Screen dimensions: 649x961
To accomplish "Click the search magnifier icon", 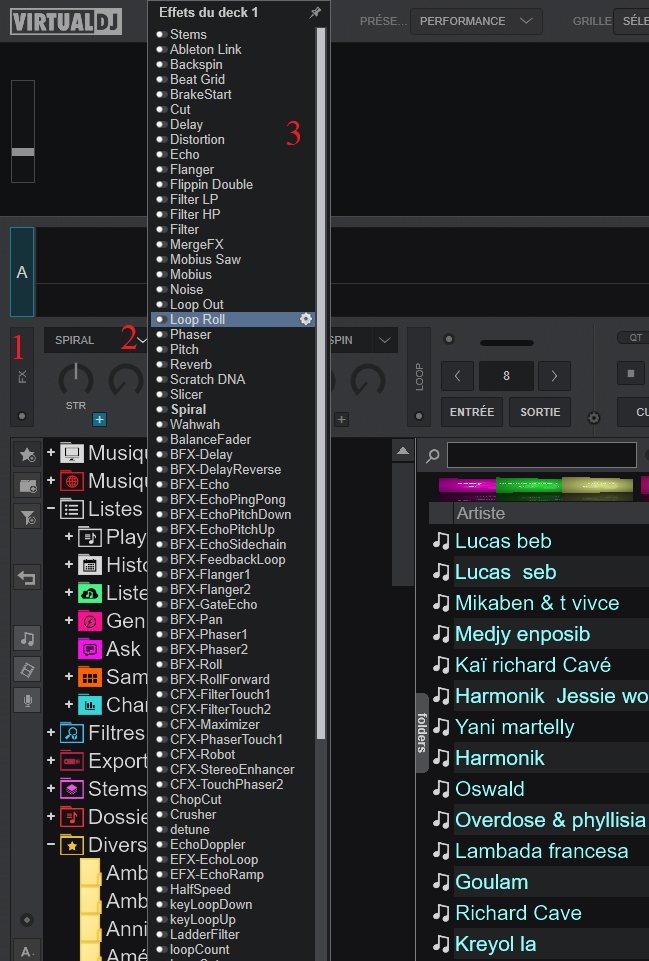I will [433, 455].
